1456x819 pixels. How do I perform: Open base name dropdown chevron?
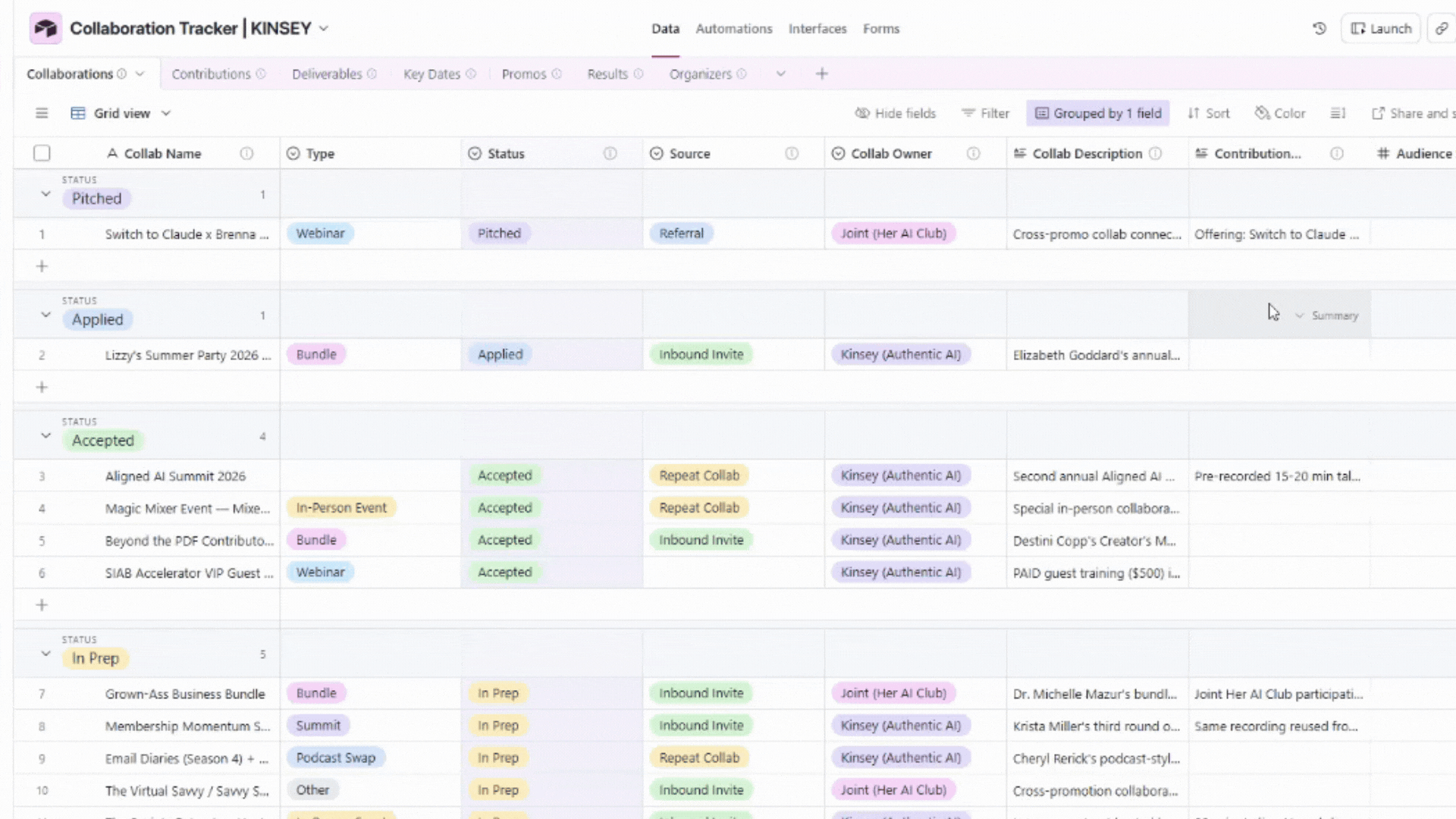[324, 28]
